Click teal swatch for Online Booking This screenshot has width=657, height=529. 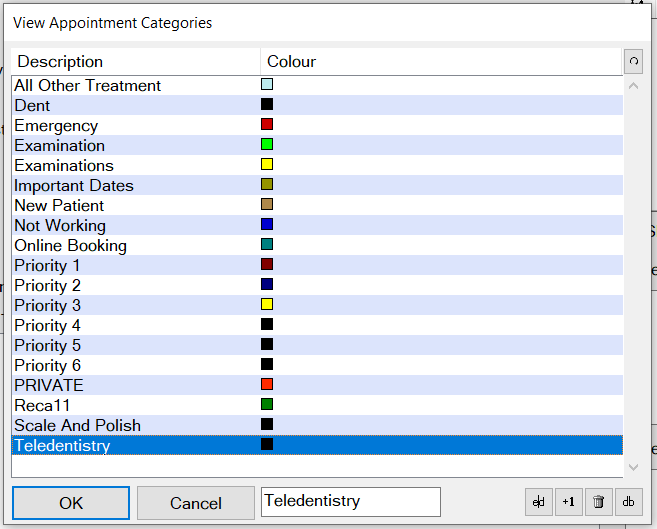click(267, 244)
